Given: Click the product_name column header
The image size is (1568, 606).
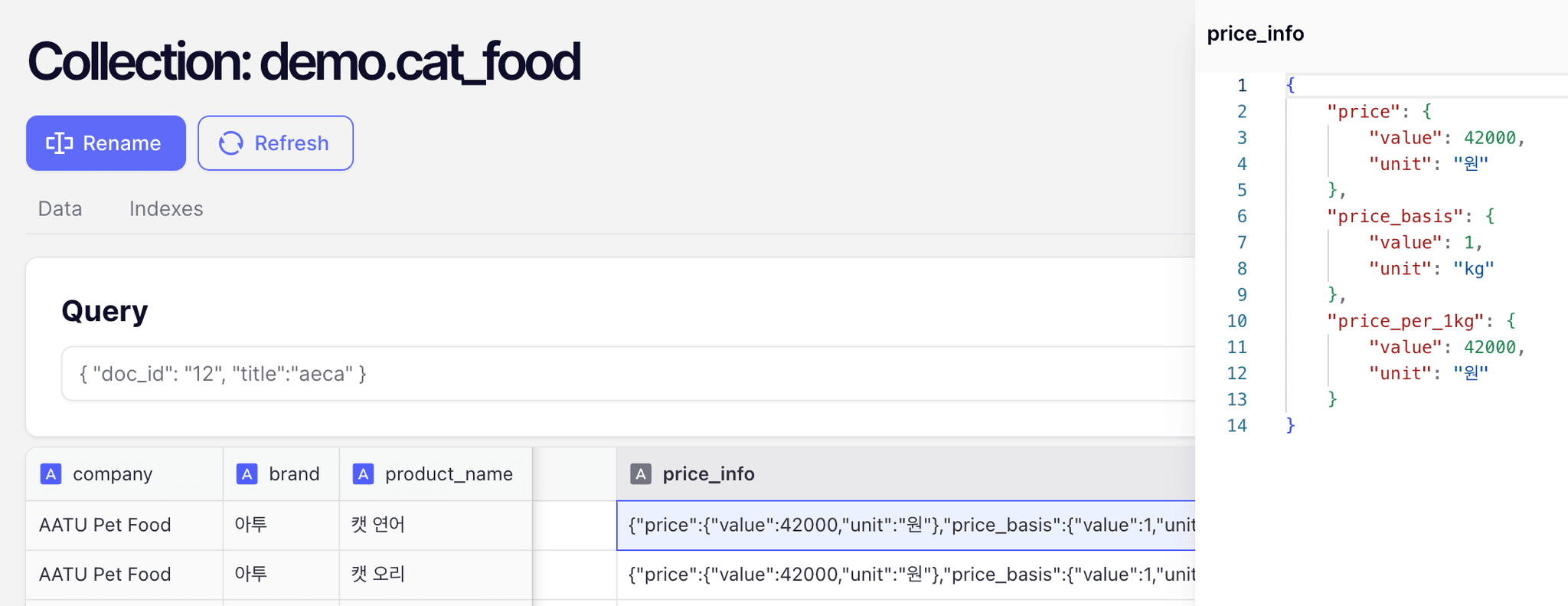Looking at the screenshot, I should (449, 474).
